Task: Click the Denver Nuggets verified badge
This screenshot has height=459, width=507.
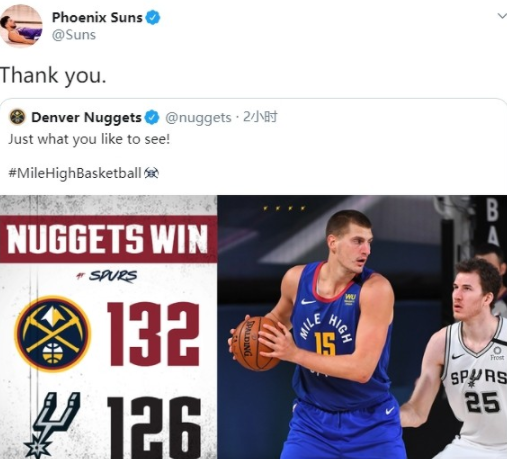Action: tap(152, 117)
